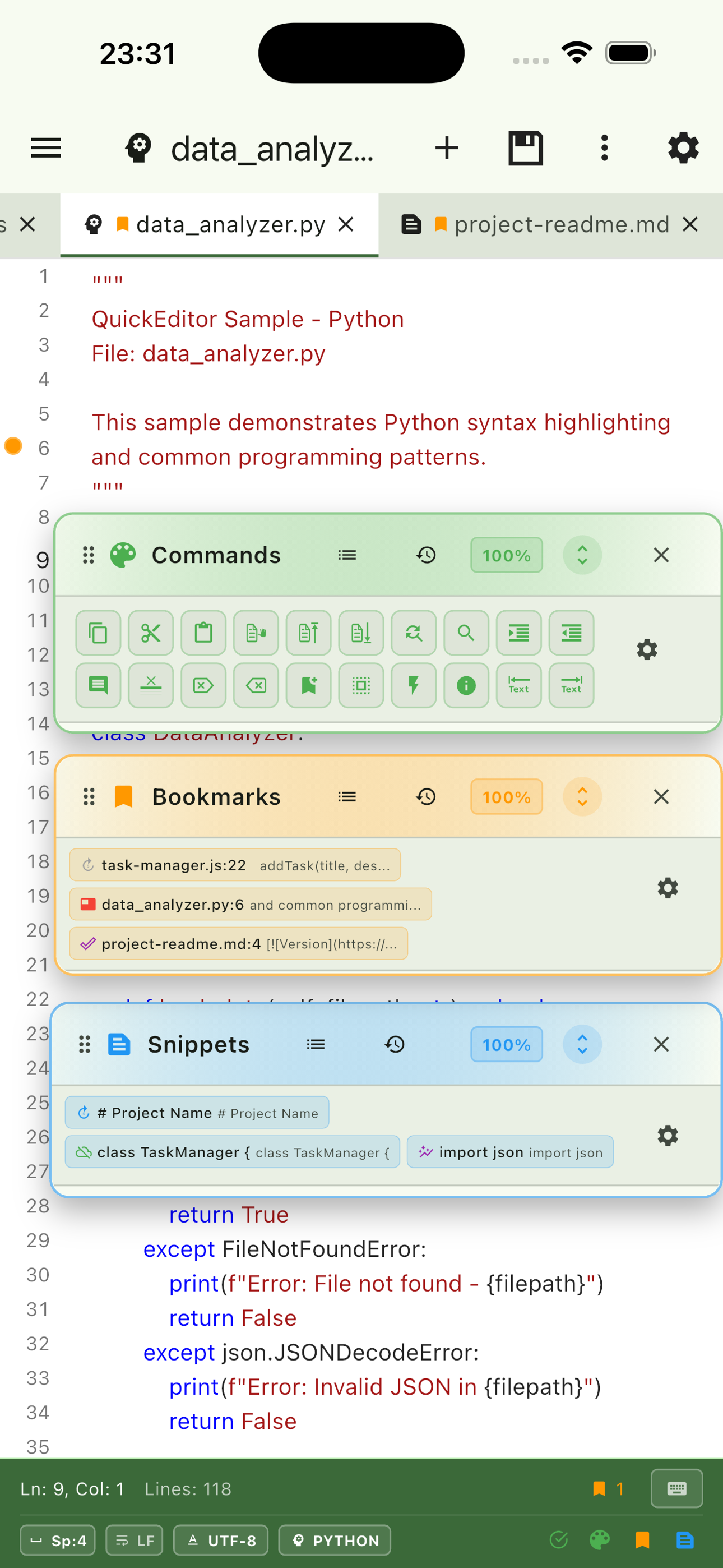Click the add bookmark command icon
723x1568 pixels.
[x=309, y=685]
